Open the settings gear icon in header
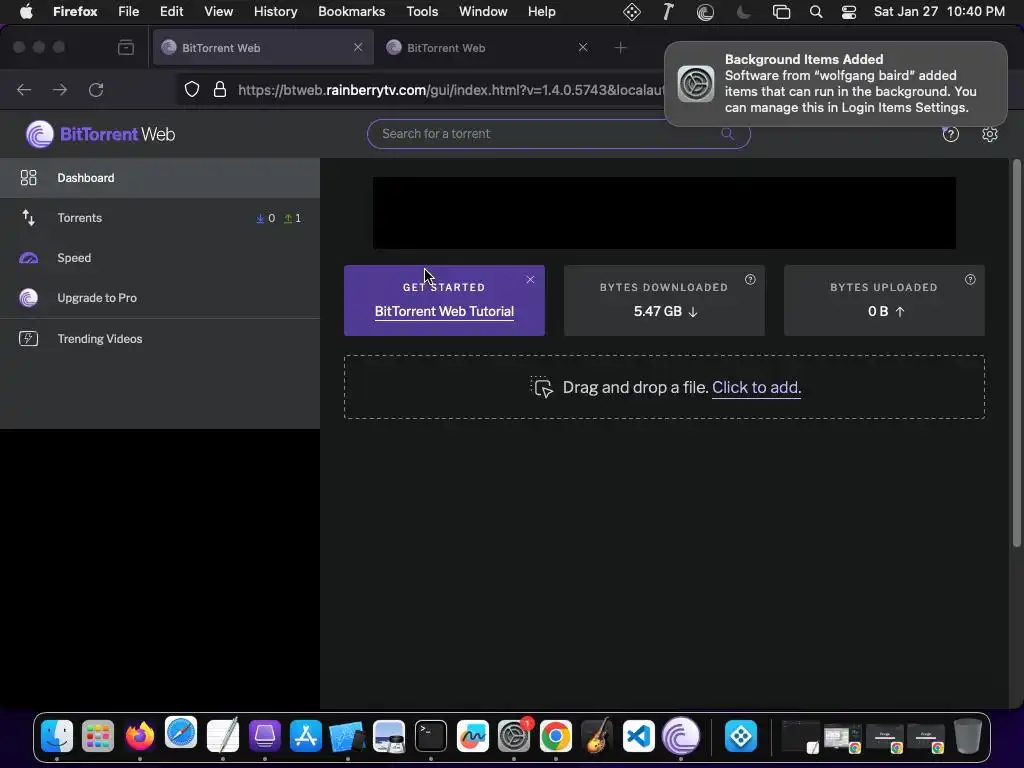 coord(989,135)
